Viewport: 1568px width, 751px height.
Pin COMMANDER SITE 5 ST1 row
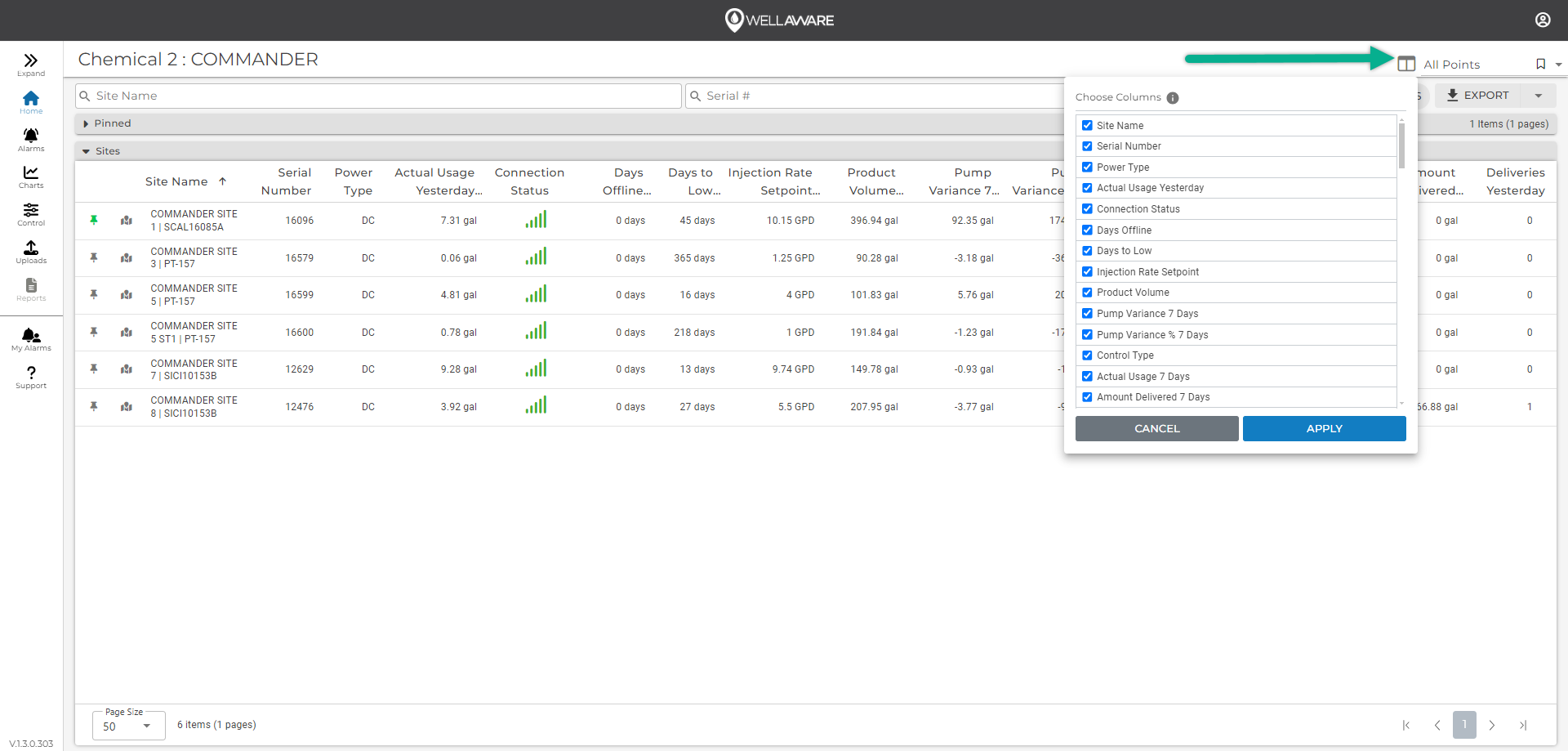pyautogui.click(x=94, y=332)
